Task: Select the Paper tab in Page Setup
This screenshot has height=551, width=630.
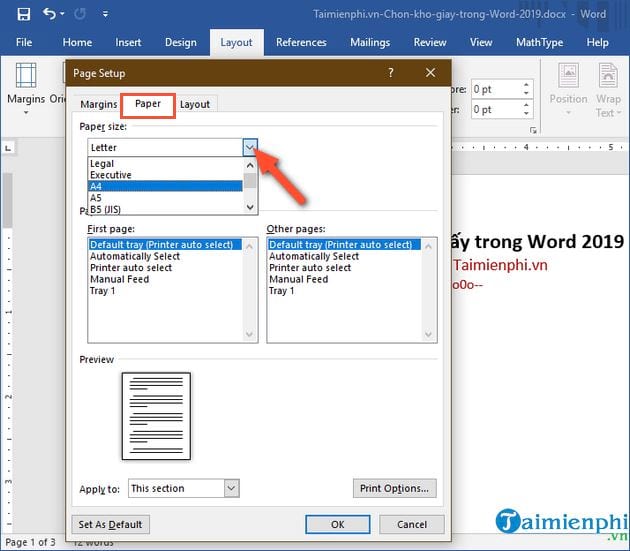Action: point(148,104)
